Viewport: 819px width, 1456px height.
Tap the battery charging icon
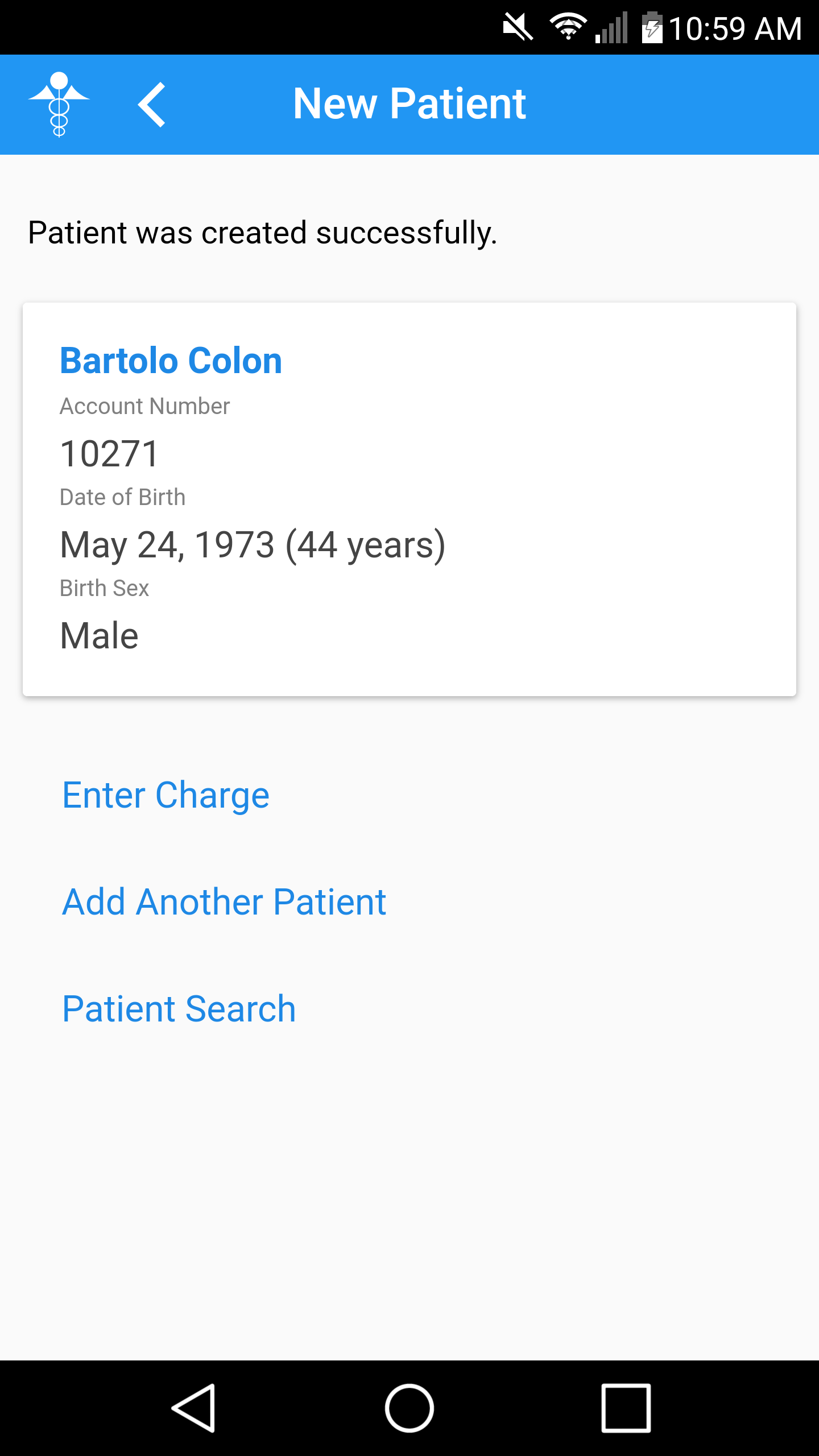point(652,27)
